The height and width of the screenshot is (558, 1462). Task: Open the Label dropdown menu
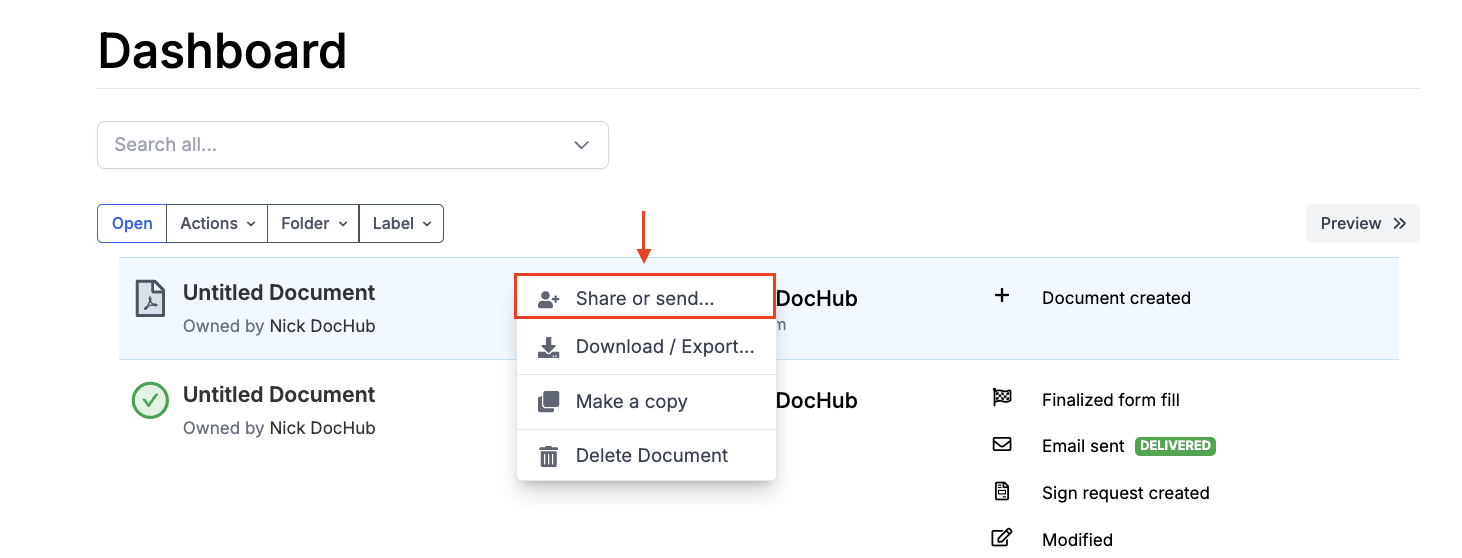click(401, 224)
